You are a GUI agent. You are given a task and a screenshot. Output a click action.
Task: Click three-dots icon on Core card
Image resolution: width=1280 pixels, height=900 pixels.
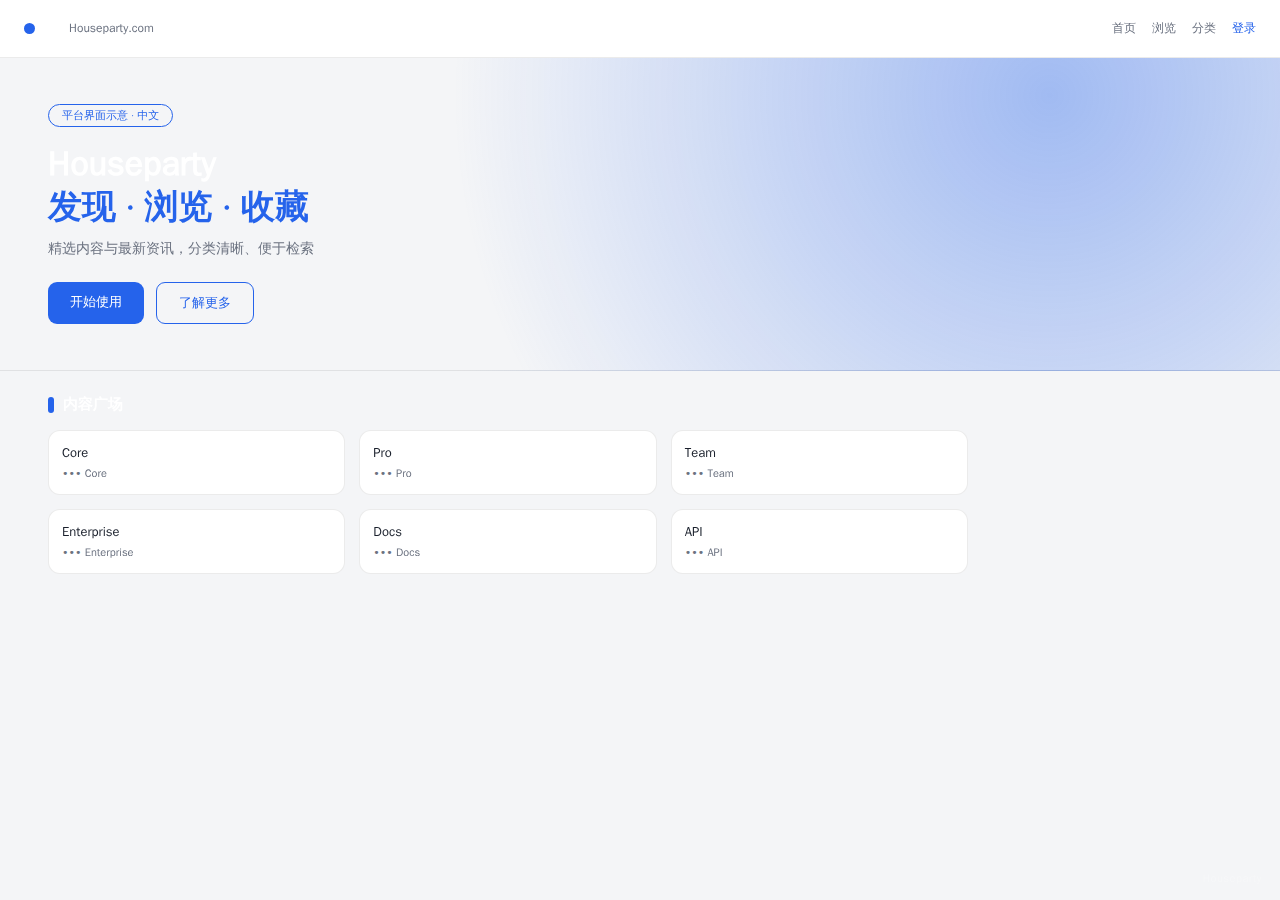pyautogui.click(x=72, y=473)
